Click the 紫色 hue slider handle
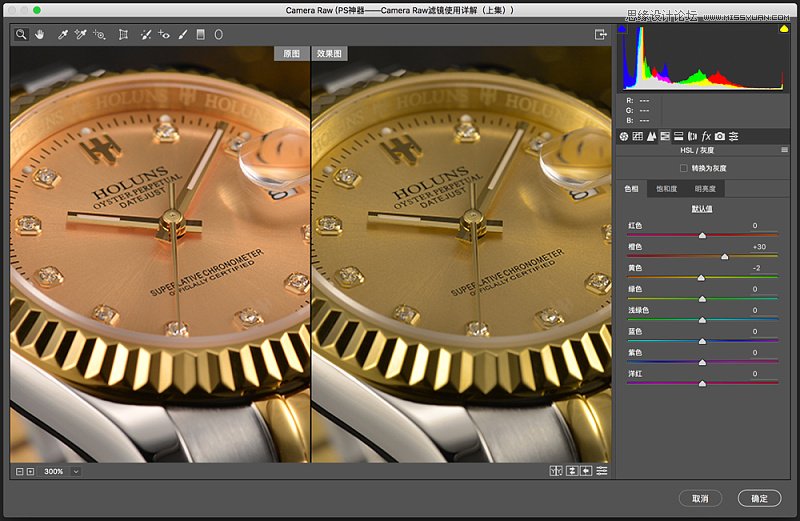800x521 pixels. [702, 362]
